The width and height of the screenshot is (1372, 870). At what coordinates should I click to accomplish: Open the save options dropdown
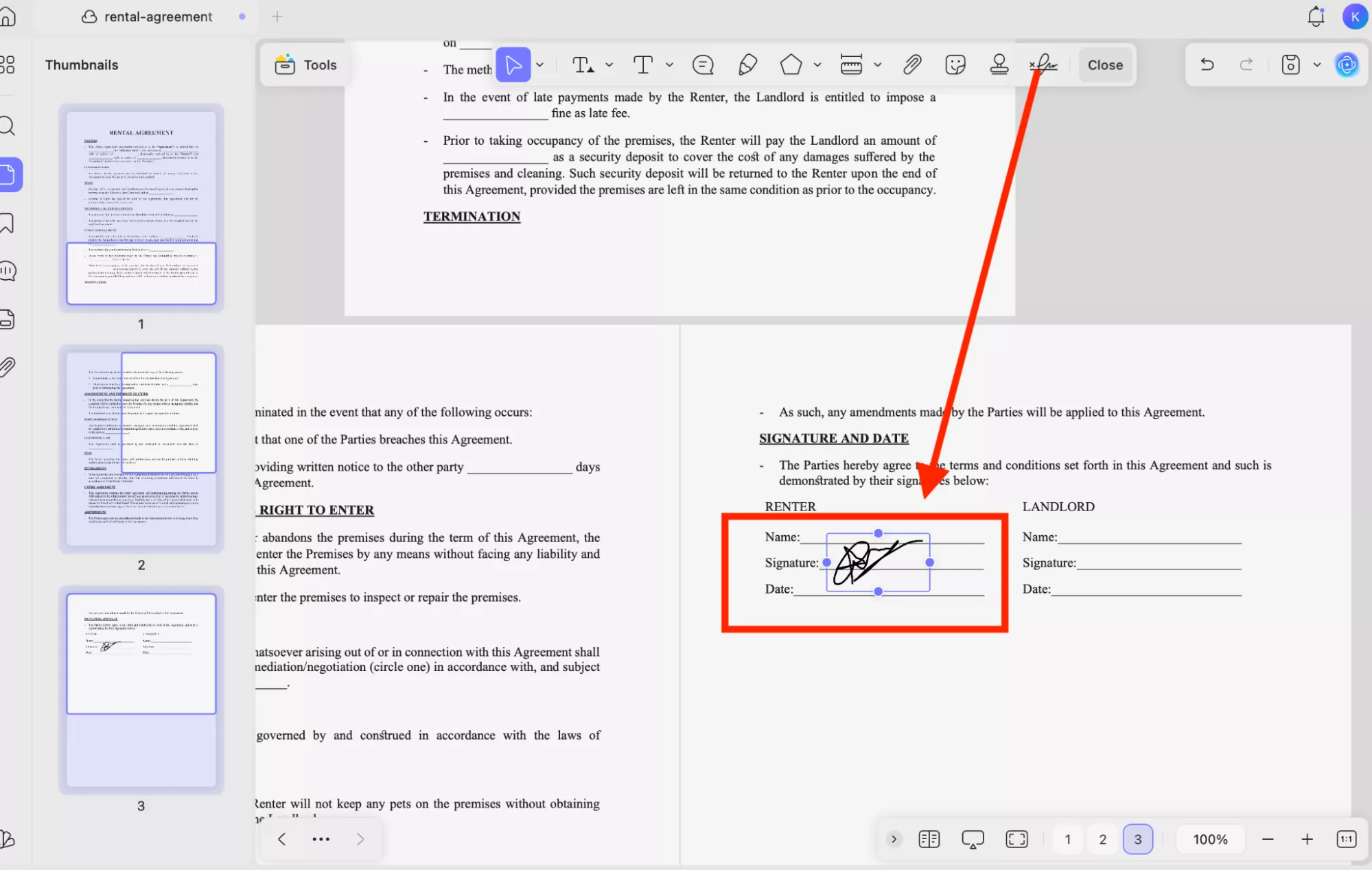(x=1316, y=64)
